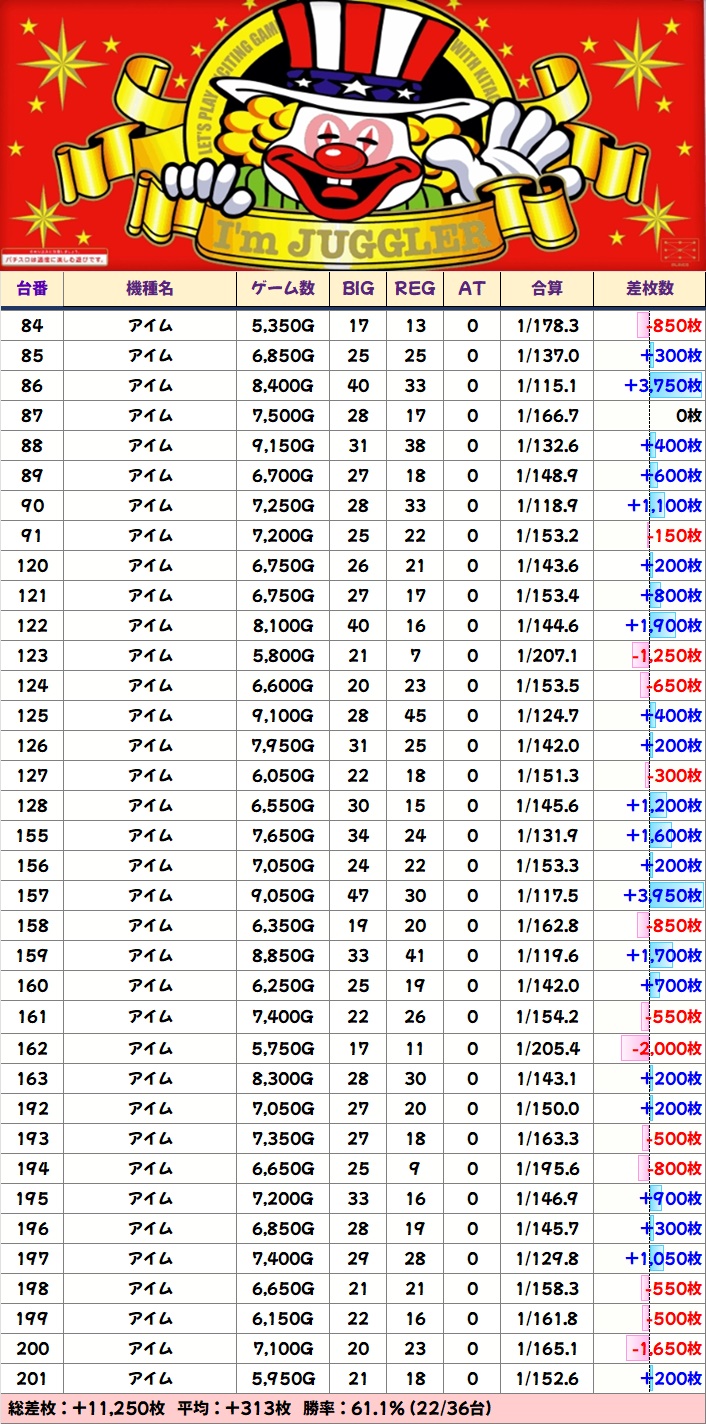Select the 5,350G game count cell
Image resolution: width=706 pixels, height=1424 pixels.
pos(284,326)
